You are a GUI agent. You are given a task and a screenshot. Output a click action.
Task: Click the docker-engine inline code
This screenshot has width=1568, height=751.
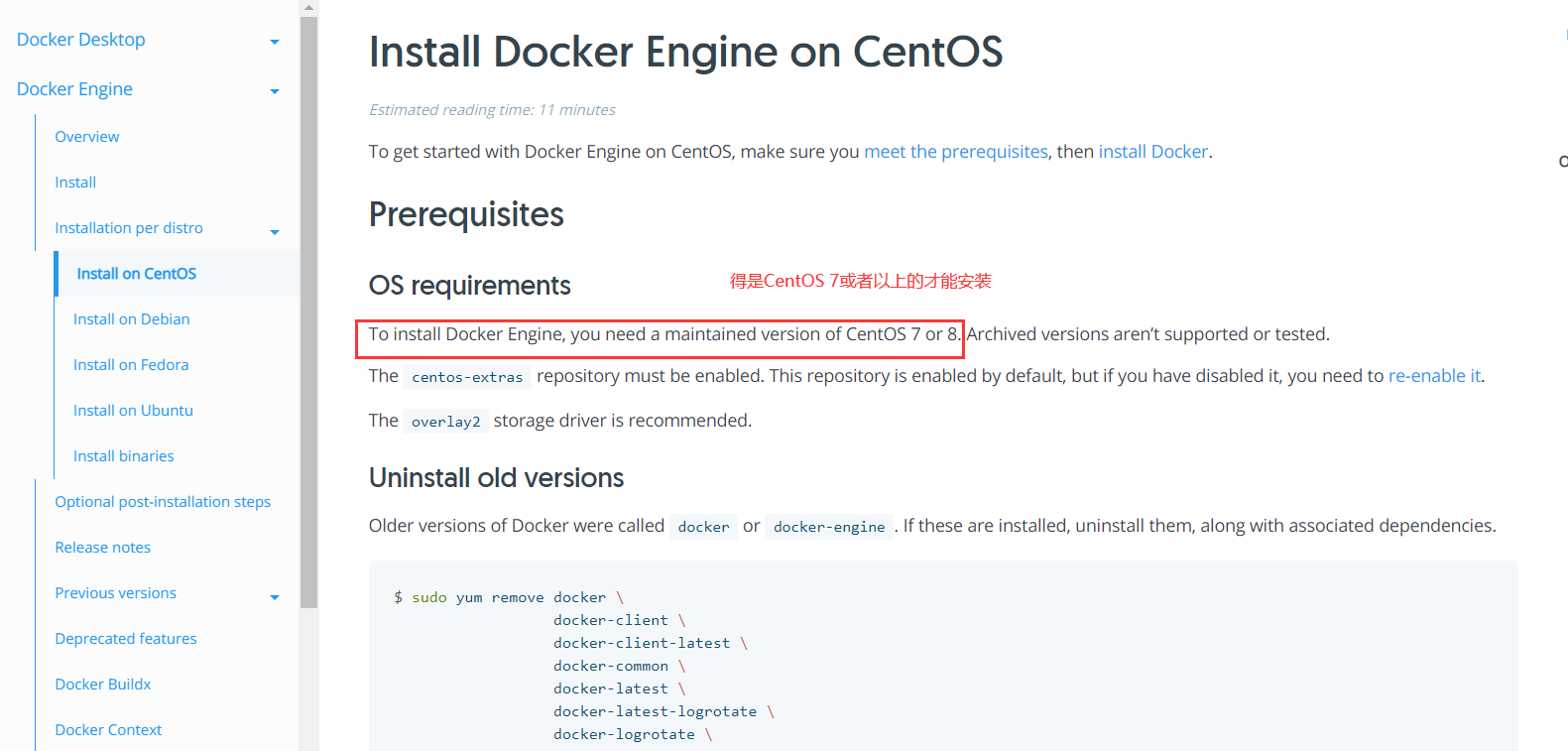tap(829, 527)
